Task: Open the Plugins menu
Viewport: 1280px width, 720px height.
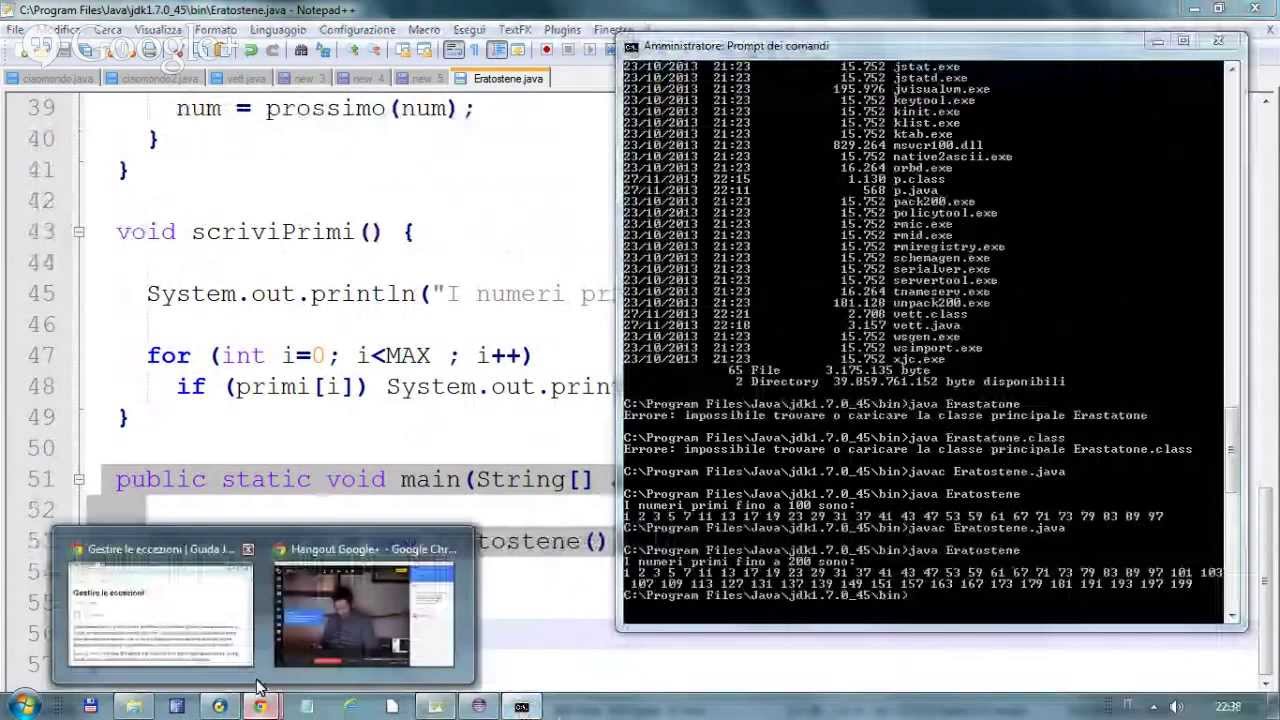Action: tap(562, 30)
